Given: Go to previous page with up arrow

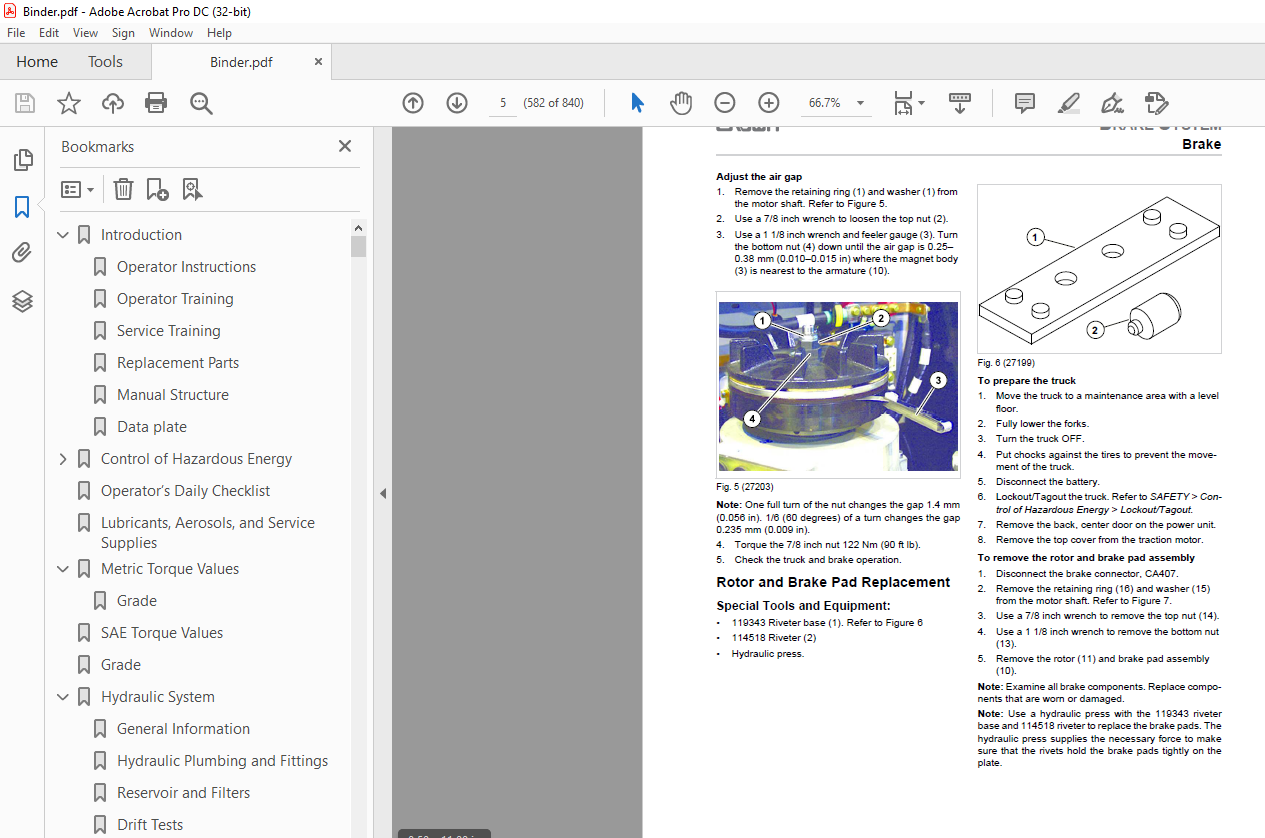Looking at the screenshot, I should tap(413, 103).
